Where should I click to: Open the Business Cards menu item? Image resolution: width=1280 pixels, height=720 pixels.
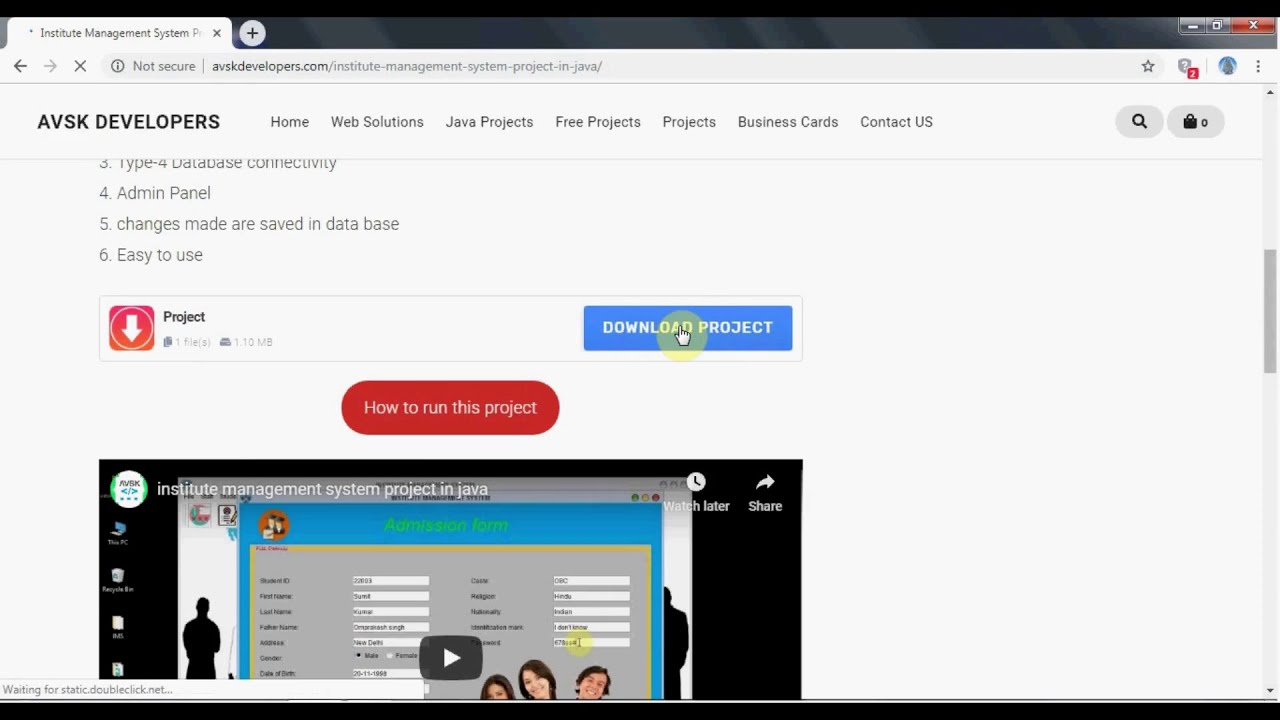point(788,122)
